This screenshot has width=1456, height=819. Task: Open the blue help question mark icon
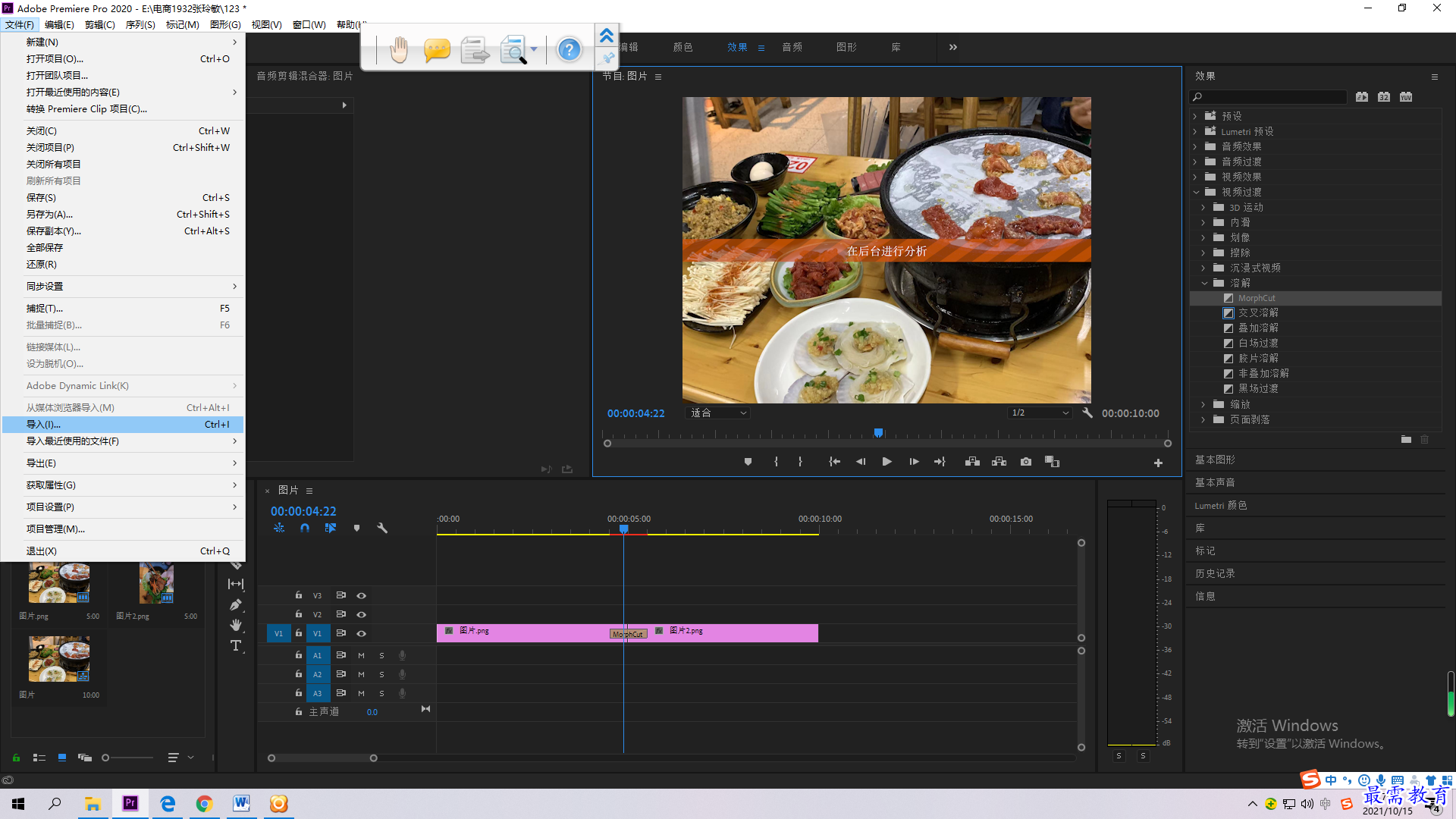(569, 50)
